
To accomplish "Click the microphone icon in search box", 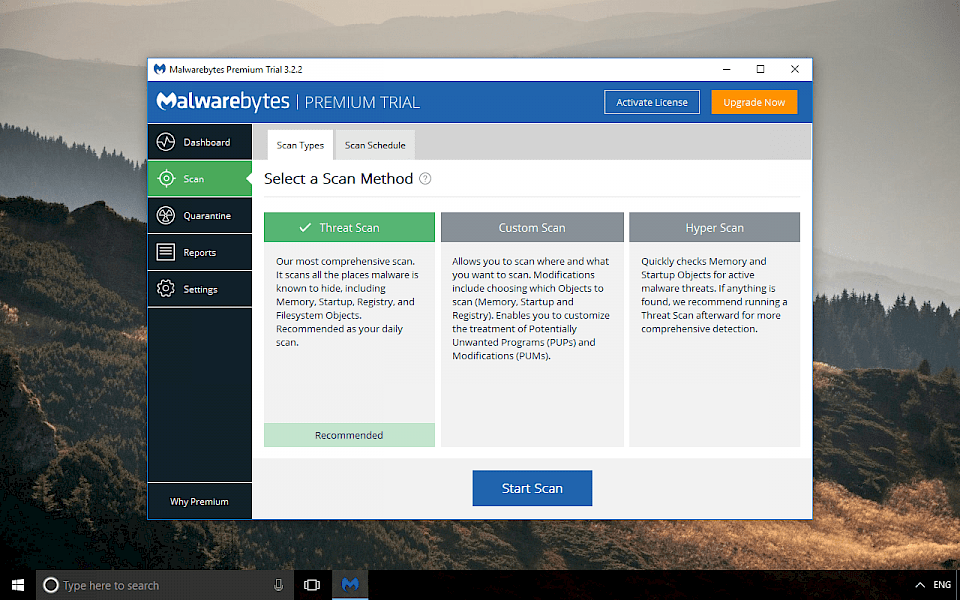I will [279, 585].
